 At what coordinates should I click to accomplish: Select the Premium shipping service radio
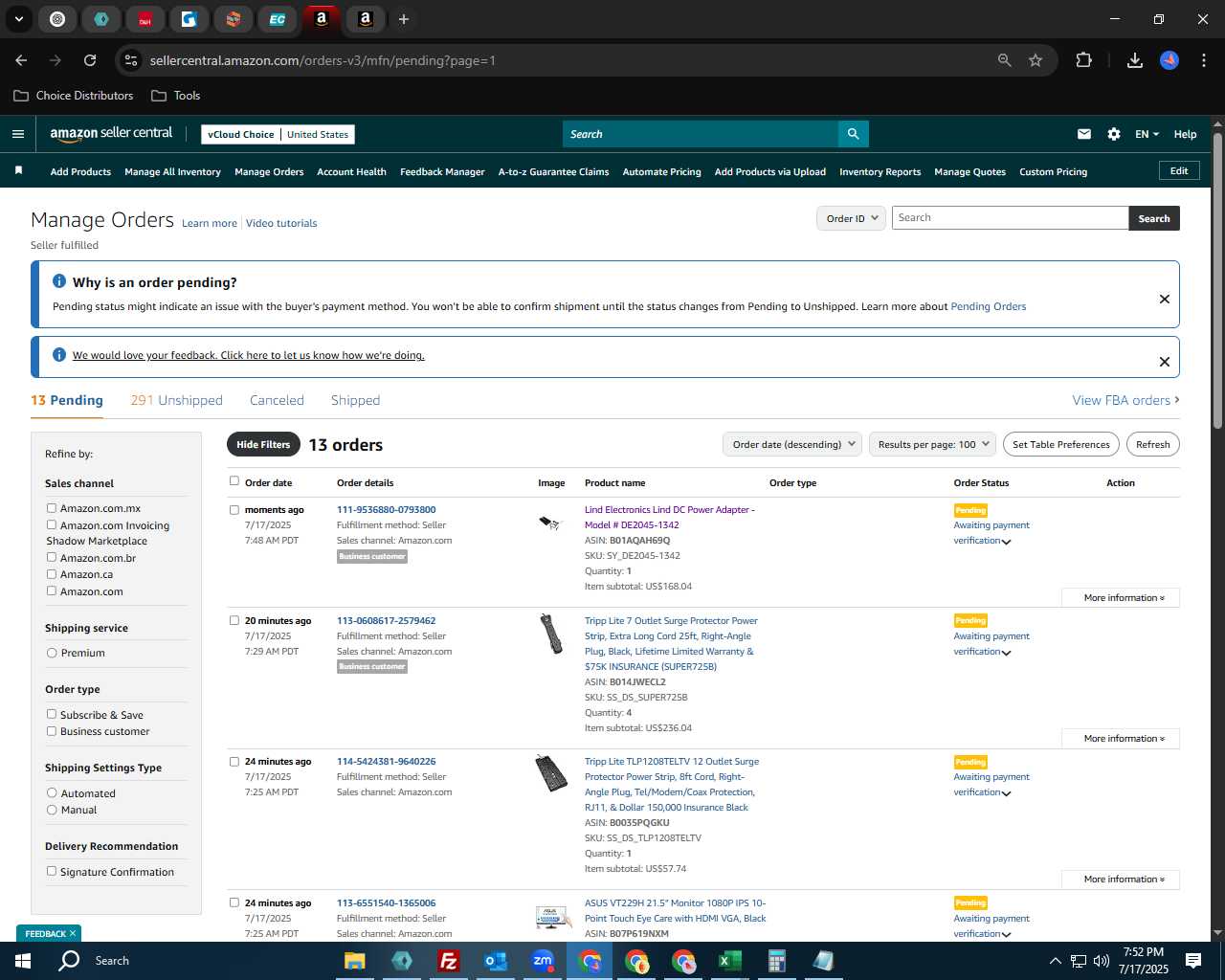click(x=52, y=653)
